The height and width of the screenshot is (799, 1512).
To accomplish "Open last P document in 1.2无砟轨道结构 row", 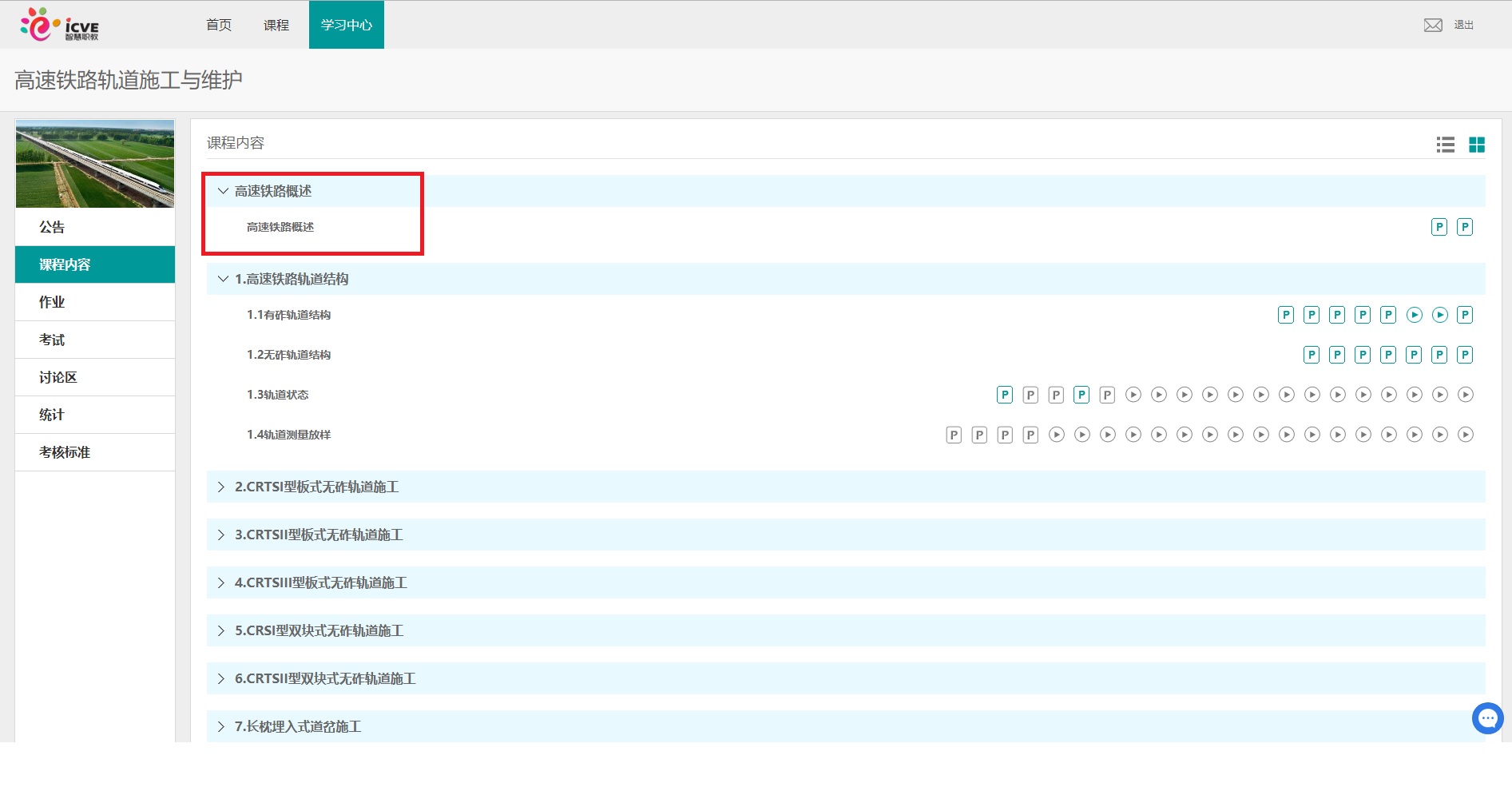I will coord(1465,355).
